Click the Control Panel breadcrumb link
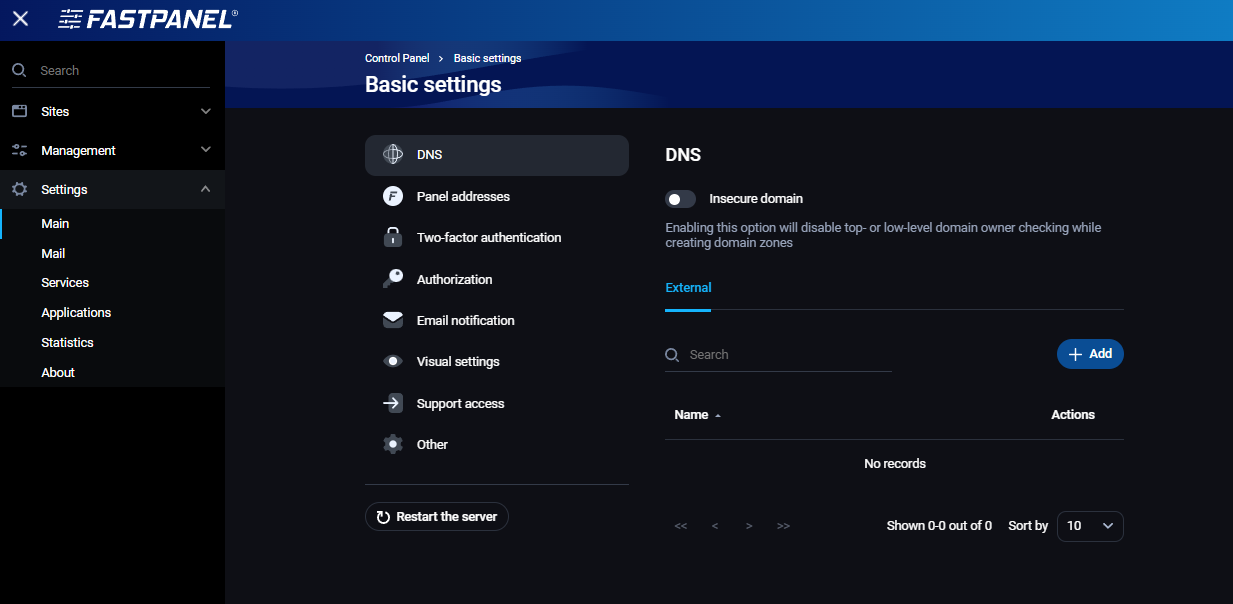This screenshot has width=1233, height=604. tap(397, 58)
